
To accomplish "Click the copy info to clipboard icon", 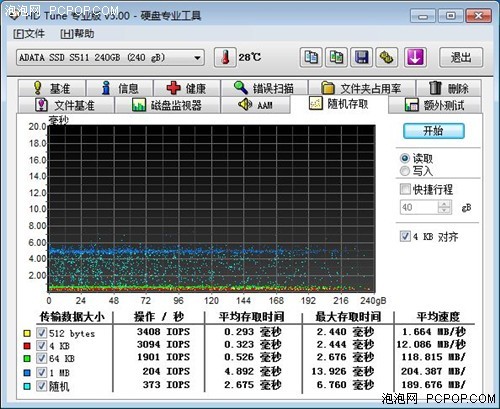I will click(x=311, y=57).
